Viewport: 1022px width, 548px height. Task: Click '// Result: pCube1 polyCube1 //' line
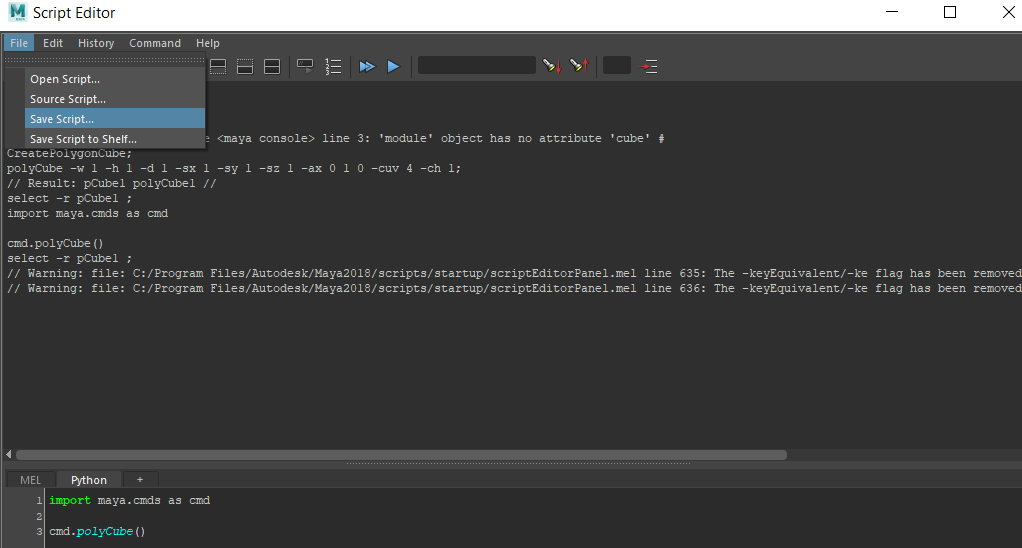click(x=111, y=183)
